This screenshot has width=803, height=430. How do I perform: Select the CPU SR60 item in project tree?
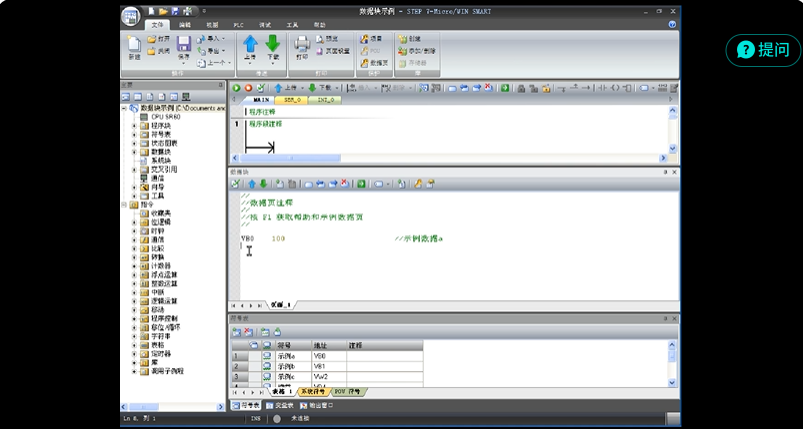pyautogui.click(x=163, y=117)
